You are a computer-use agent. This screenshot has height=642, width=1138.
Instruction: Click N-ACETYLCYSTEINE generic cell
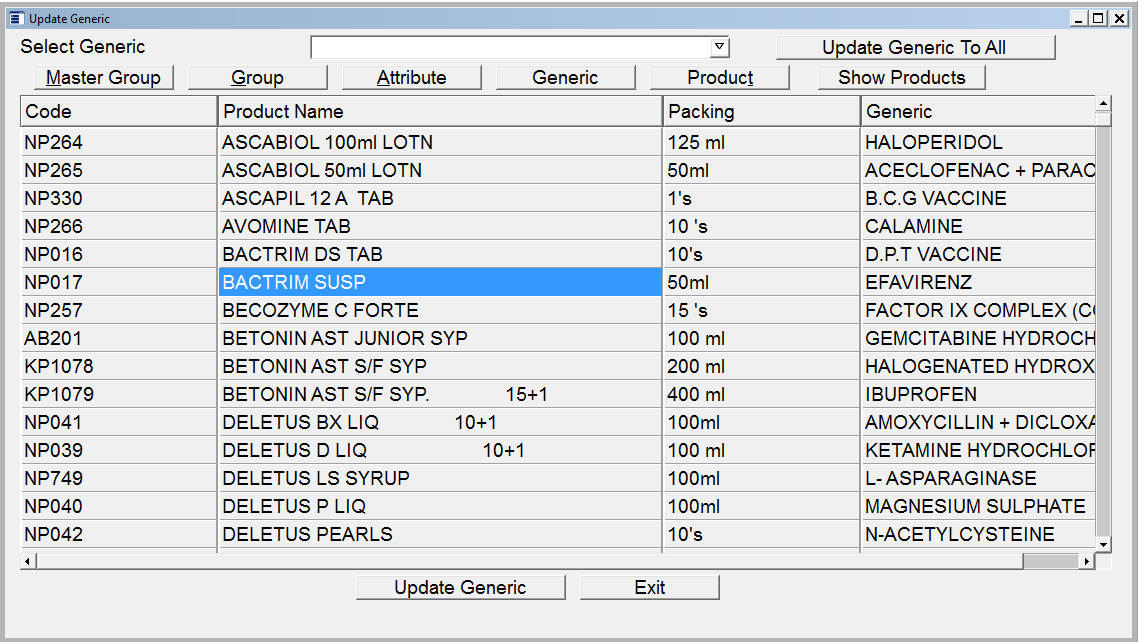[978, 534]
